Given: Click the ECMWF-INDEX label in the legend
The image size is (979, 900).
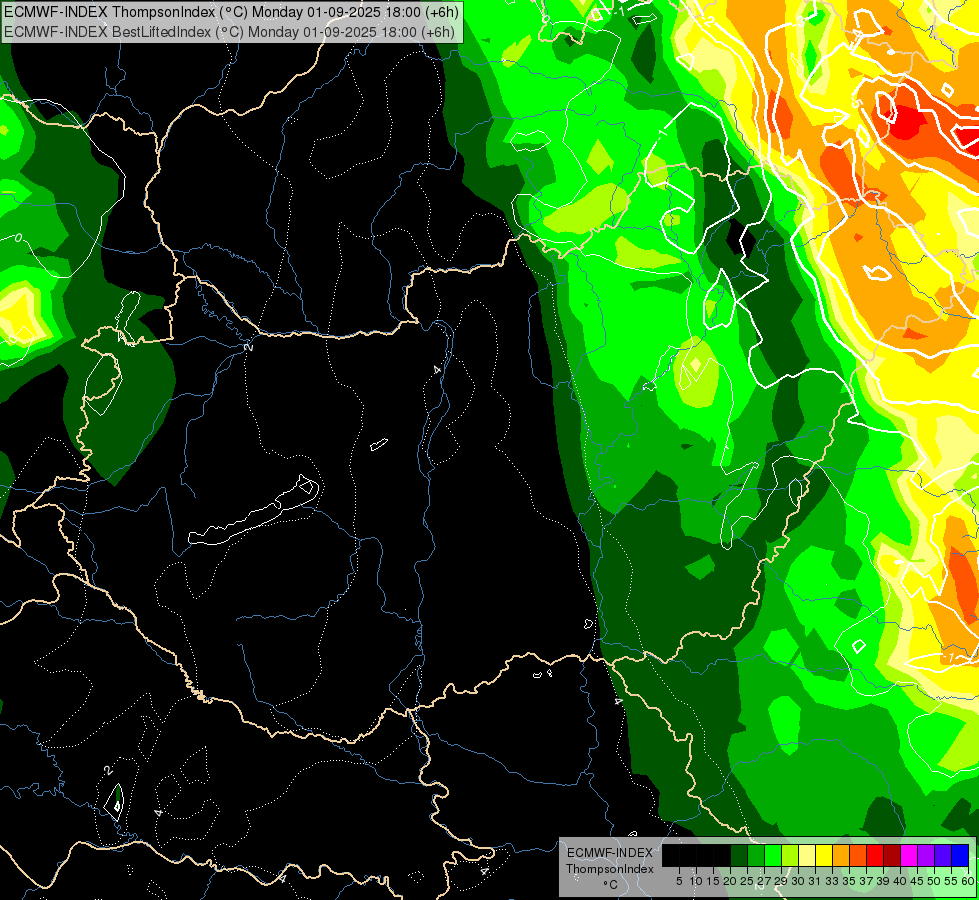Looking at the screenshot, I should click(610, 853).
